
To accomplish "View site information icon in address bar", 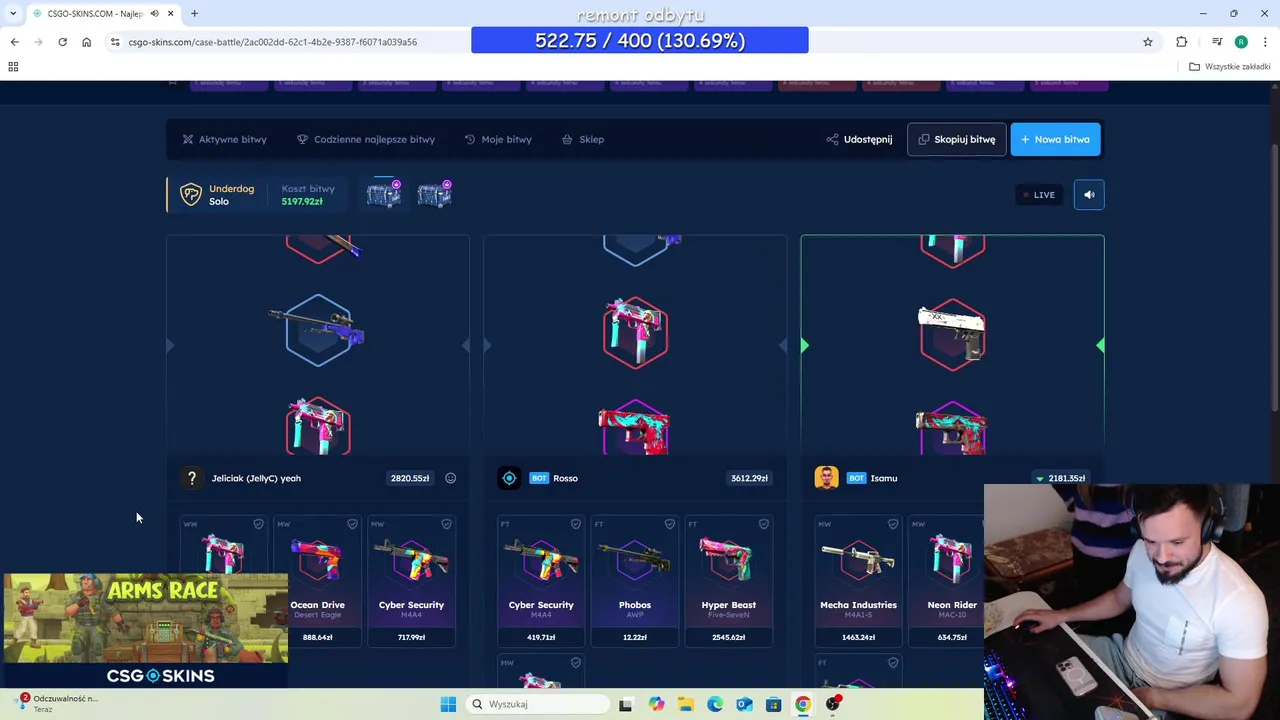I will [115, 42].
